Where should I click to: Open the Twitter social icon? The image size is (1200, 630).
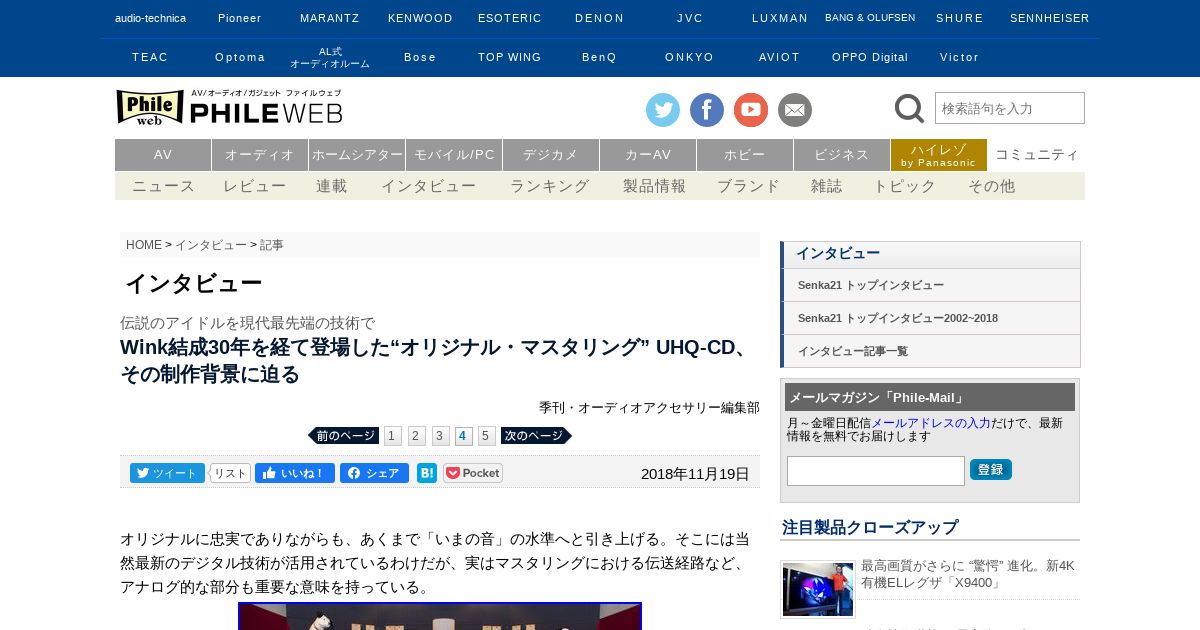[x=663, y=110]
